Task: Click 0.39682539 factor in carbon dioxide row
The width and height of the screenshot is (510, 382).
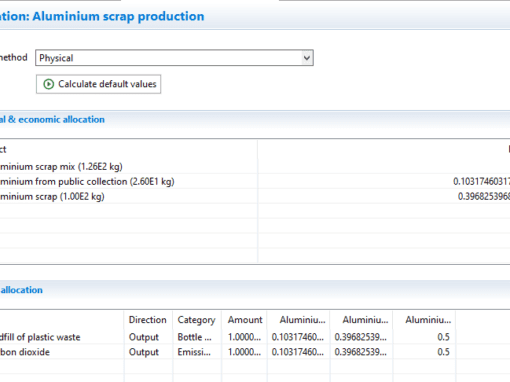Action: pos(361,352)
